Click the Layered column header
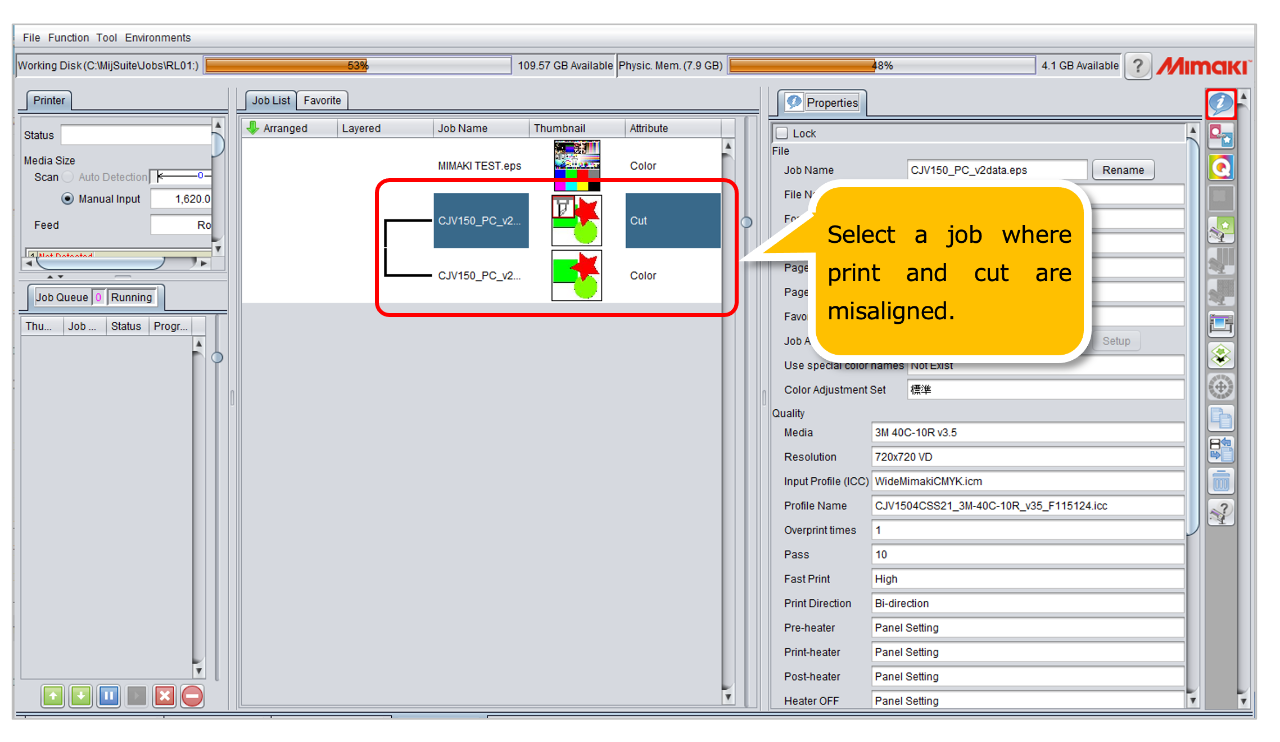This screenshot has height=742, width=1280. click(x=385, y=128)
